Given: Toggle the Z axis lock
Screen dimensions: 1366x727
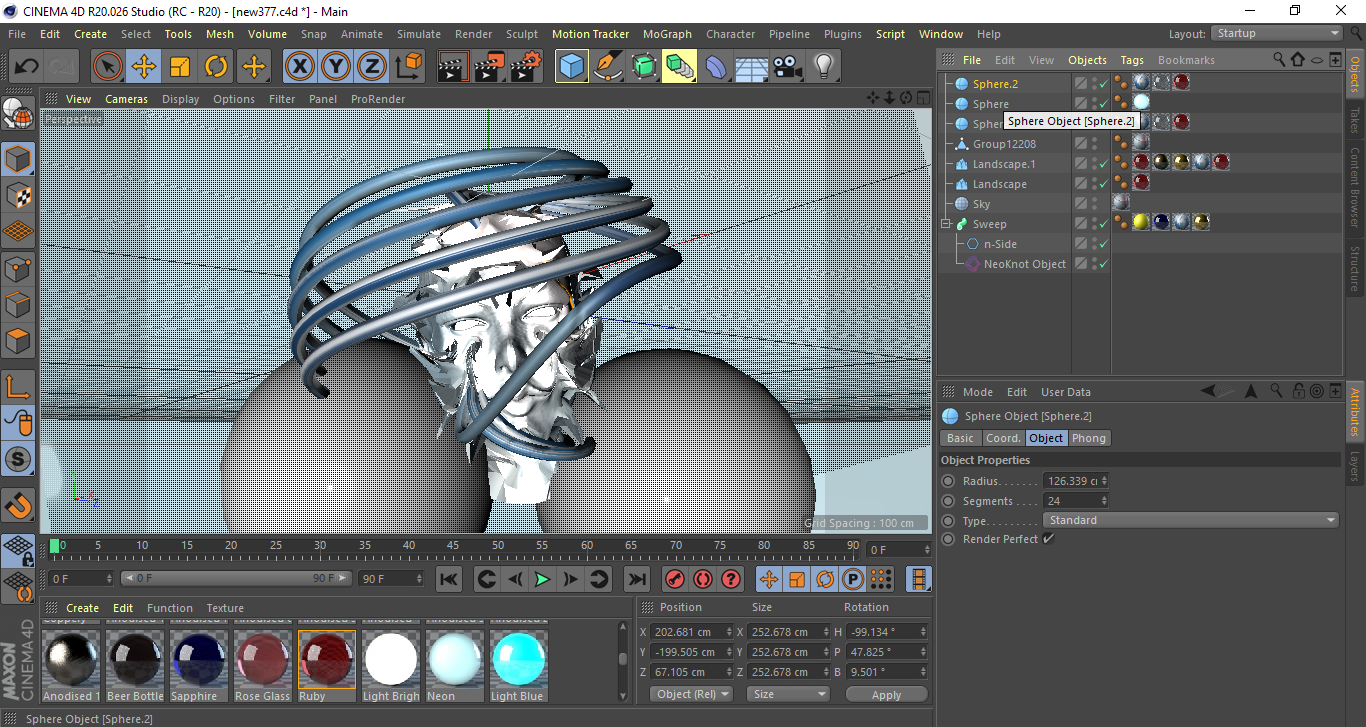Looking at the screenshot, I should [372, 67].
